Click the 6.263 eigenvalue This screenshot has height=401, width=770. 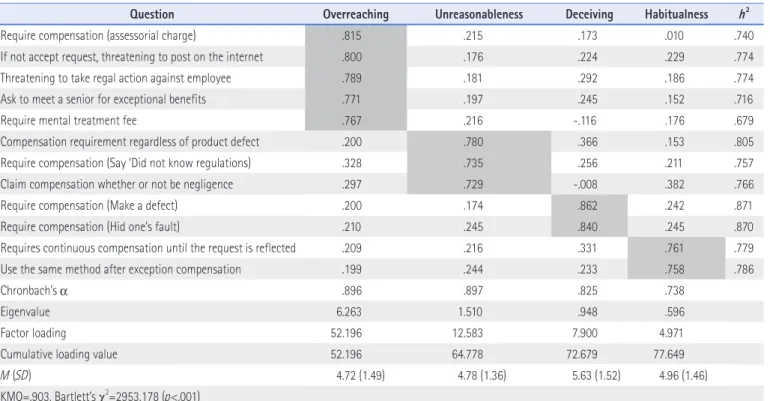[x=349, y=312]
